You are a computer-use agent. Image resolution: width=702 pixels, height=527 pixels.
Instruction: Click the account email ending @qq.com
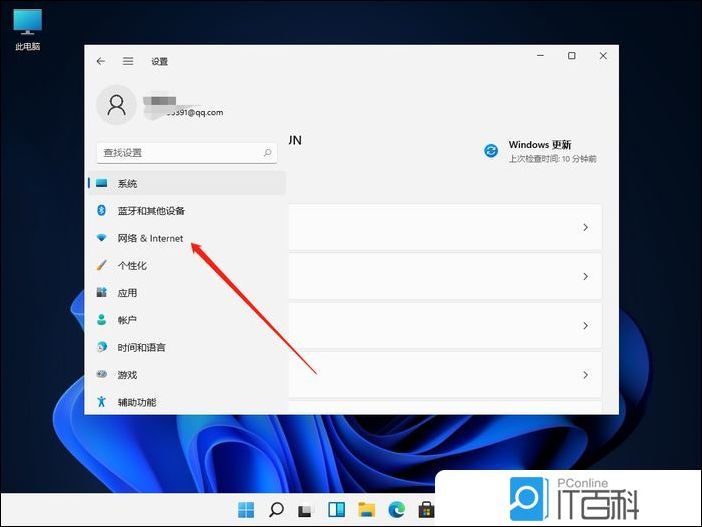[x=194, y=113]
